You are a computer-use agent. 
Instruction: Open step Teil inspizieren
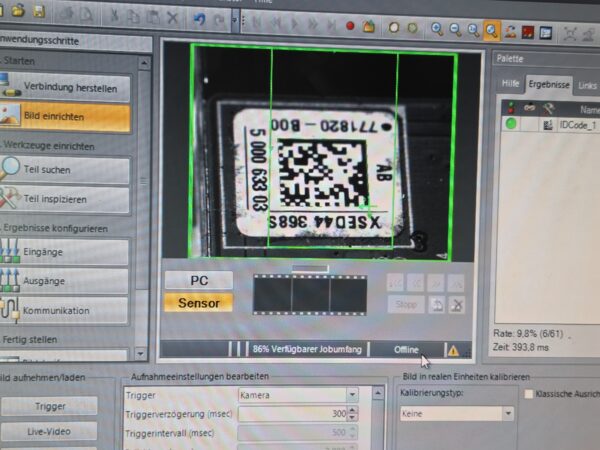[x=64, y=199]
